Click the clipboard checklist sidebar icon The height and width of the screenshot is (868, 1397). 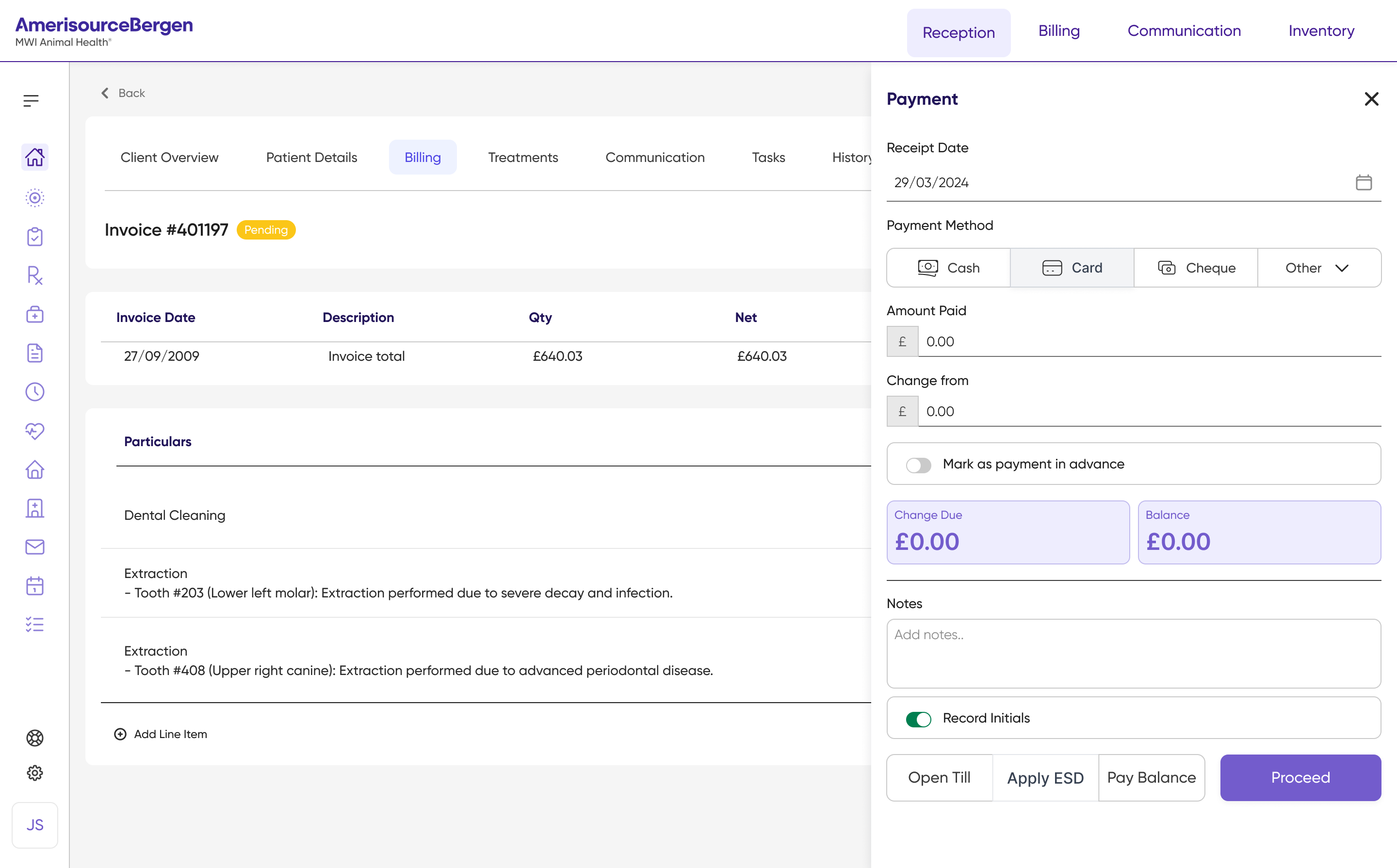[x=34, y=237]
